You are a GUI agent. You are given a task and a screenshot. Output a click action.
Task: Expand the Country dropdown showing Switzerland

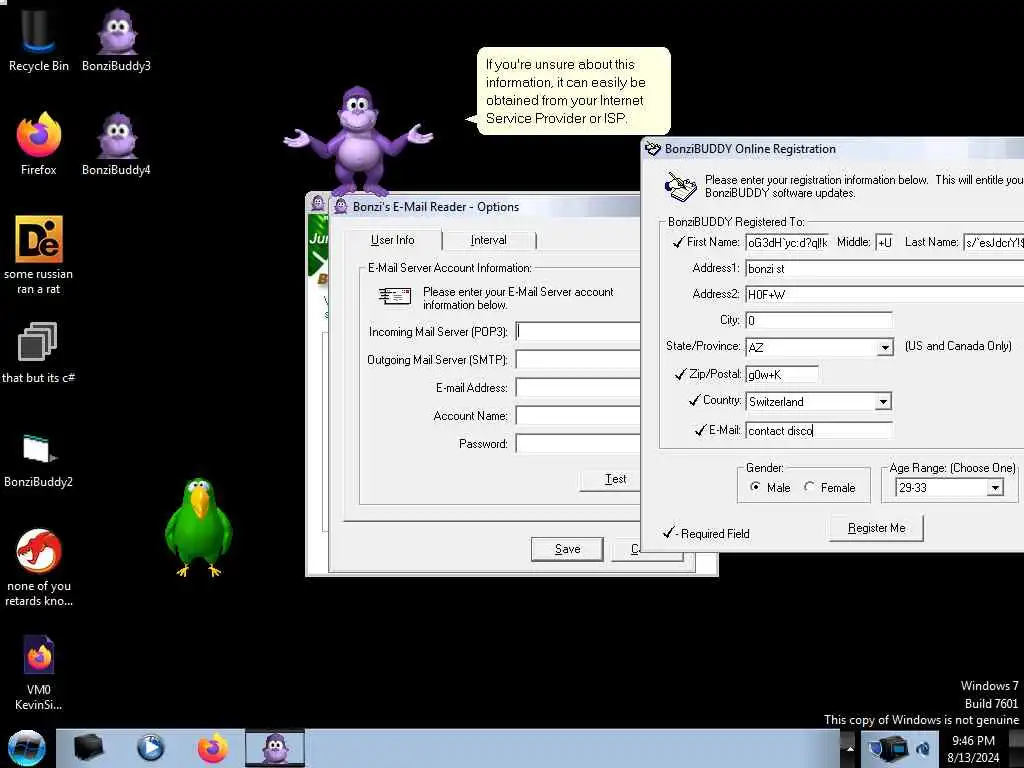(883, 401)
